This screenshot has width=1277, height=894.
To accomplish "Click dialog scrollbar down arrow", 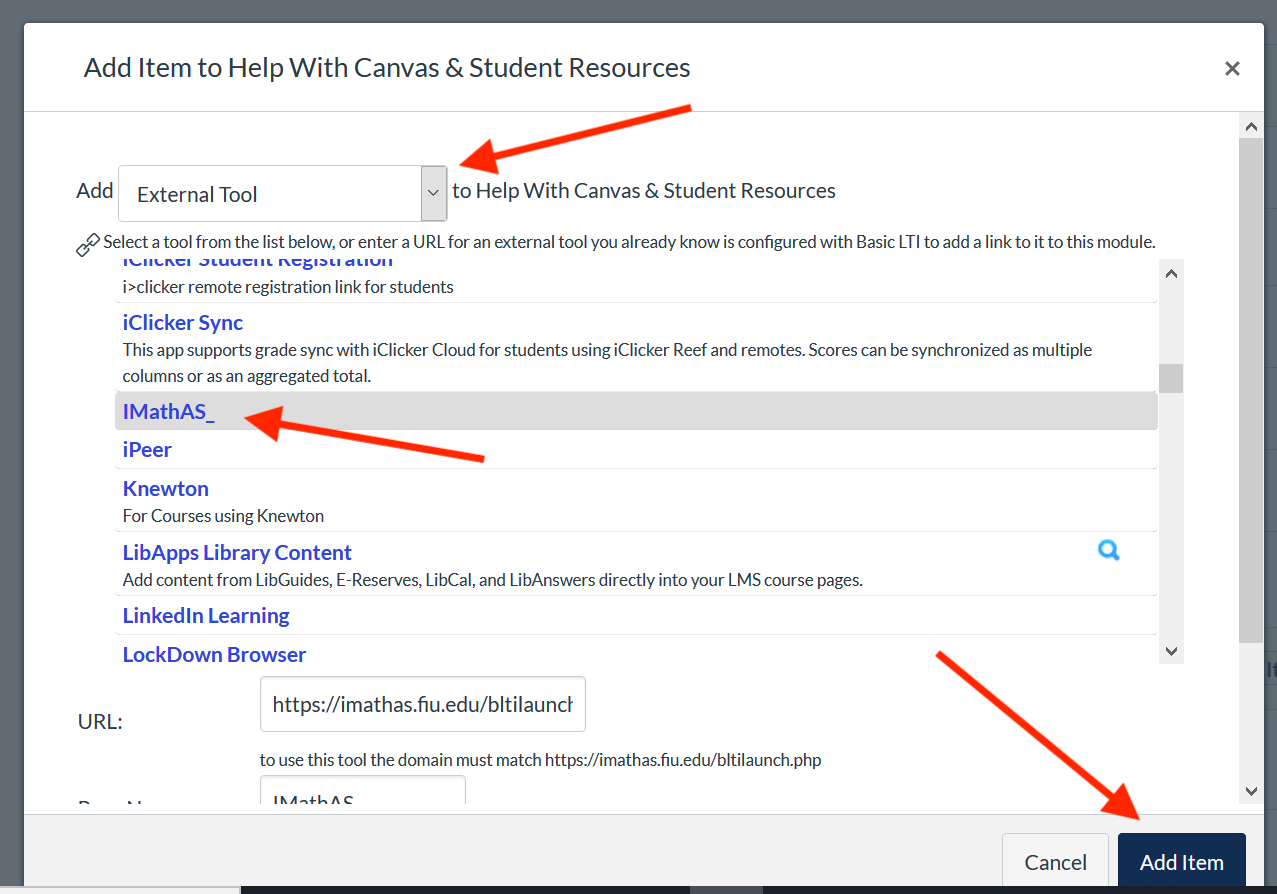I will click(1250, 791).
